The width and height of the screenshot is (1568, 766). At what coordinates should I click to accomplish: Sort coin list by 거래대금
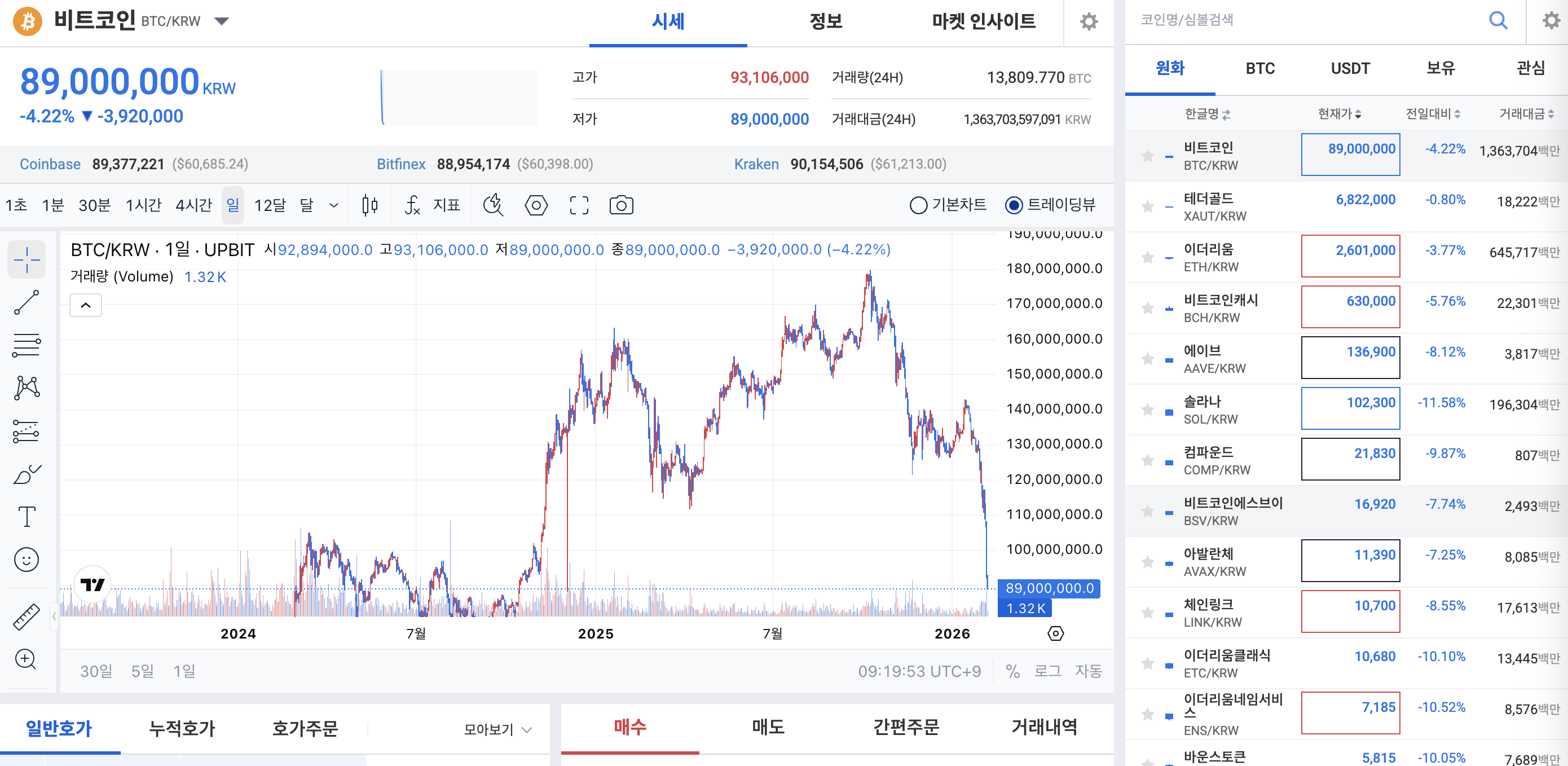(x=1527, y=114)
